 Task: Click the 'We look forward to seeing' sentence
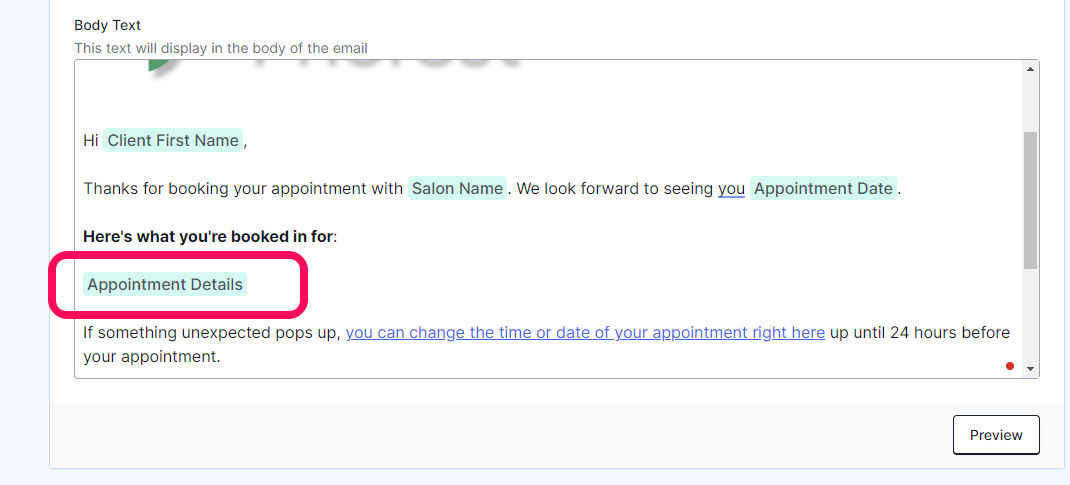click(x=614, y=188)
